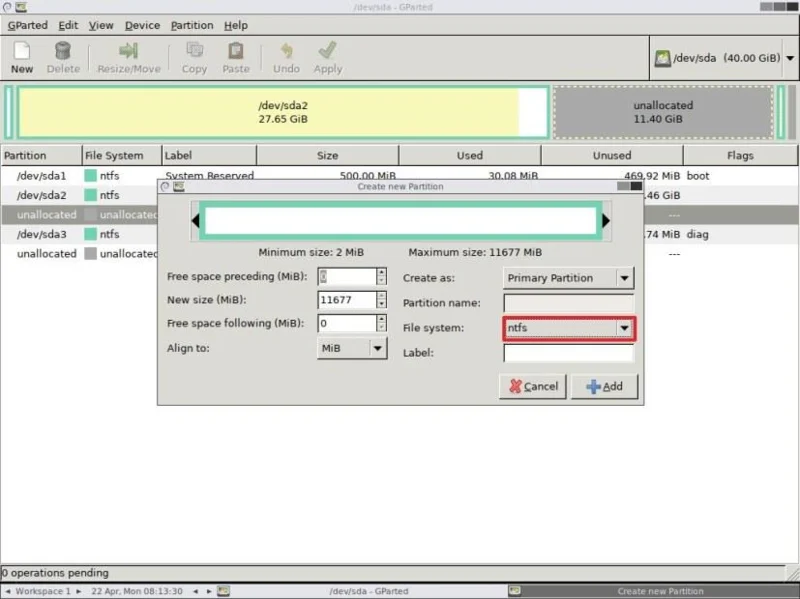Click the New size field showing 11677
The height and width of the screenshot is (599, 800).
pyautogui.click(x=347, y=300)
